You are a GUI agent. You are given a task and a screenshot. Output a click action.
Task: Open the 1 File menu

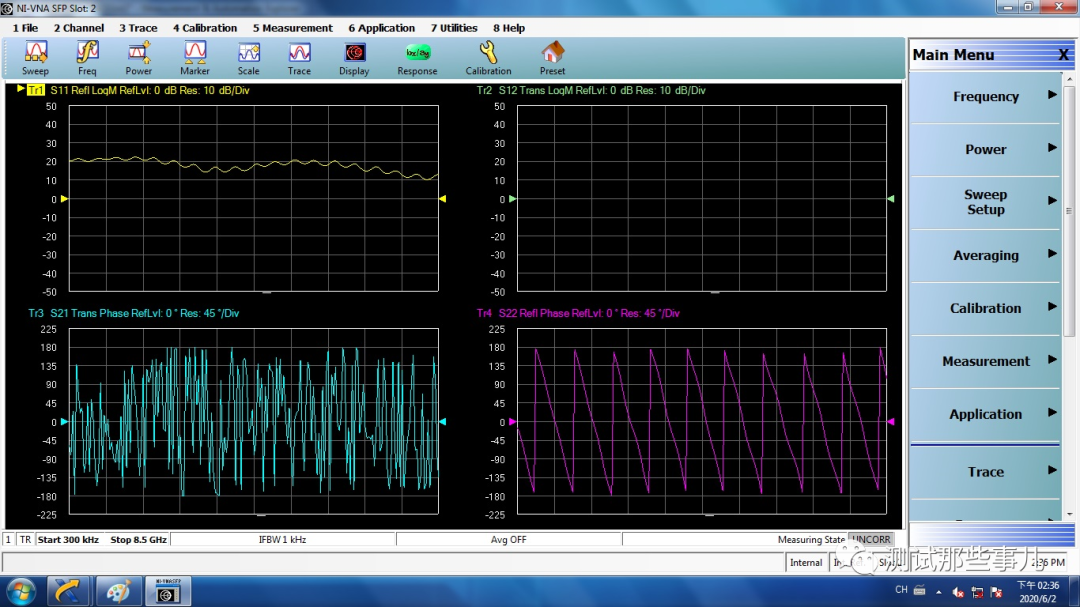[x=25, y=28]
